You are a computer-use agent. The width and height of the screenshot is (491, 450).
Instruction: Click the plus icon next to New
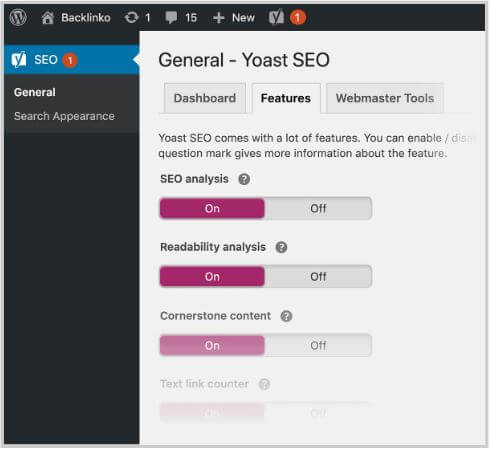[218, 18]
